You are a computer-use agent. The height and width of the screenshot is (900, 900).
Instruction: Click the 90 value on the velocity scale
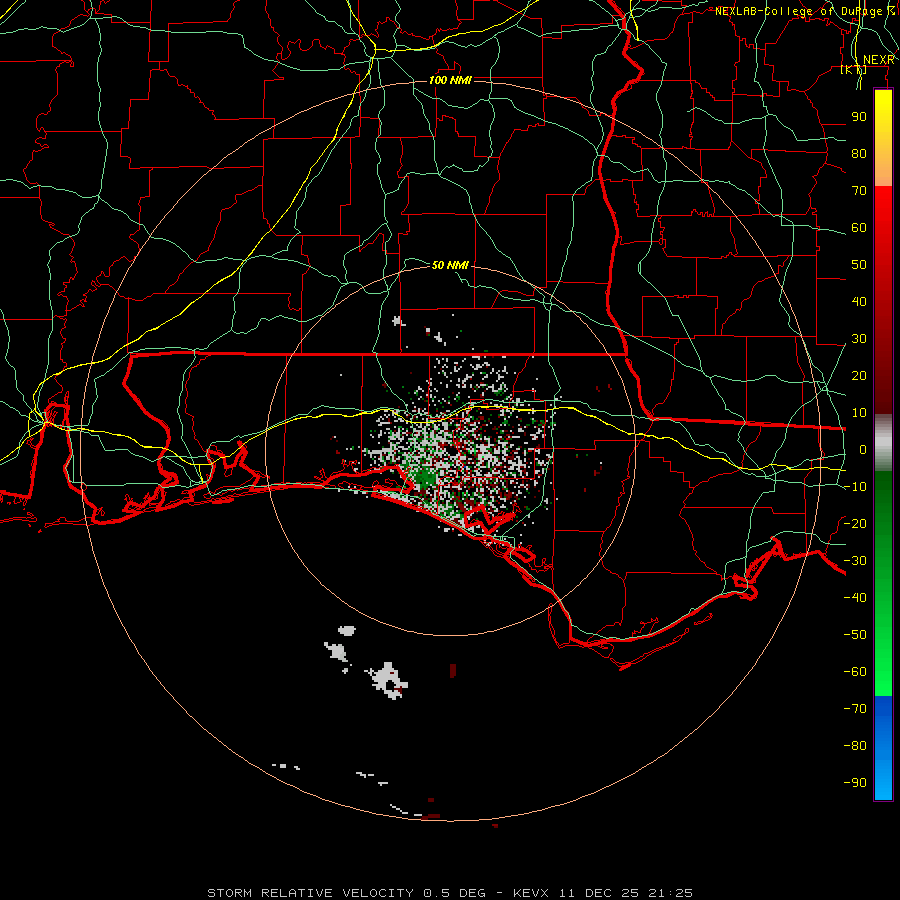pyautogui.click(x=859, y=117)
